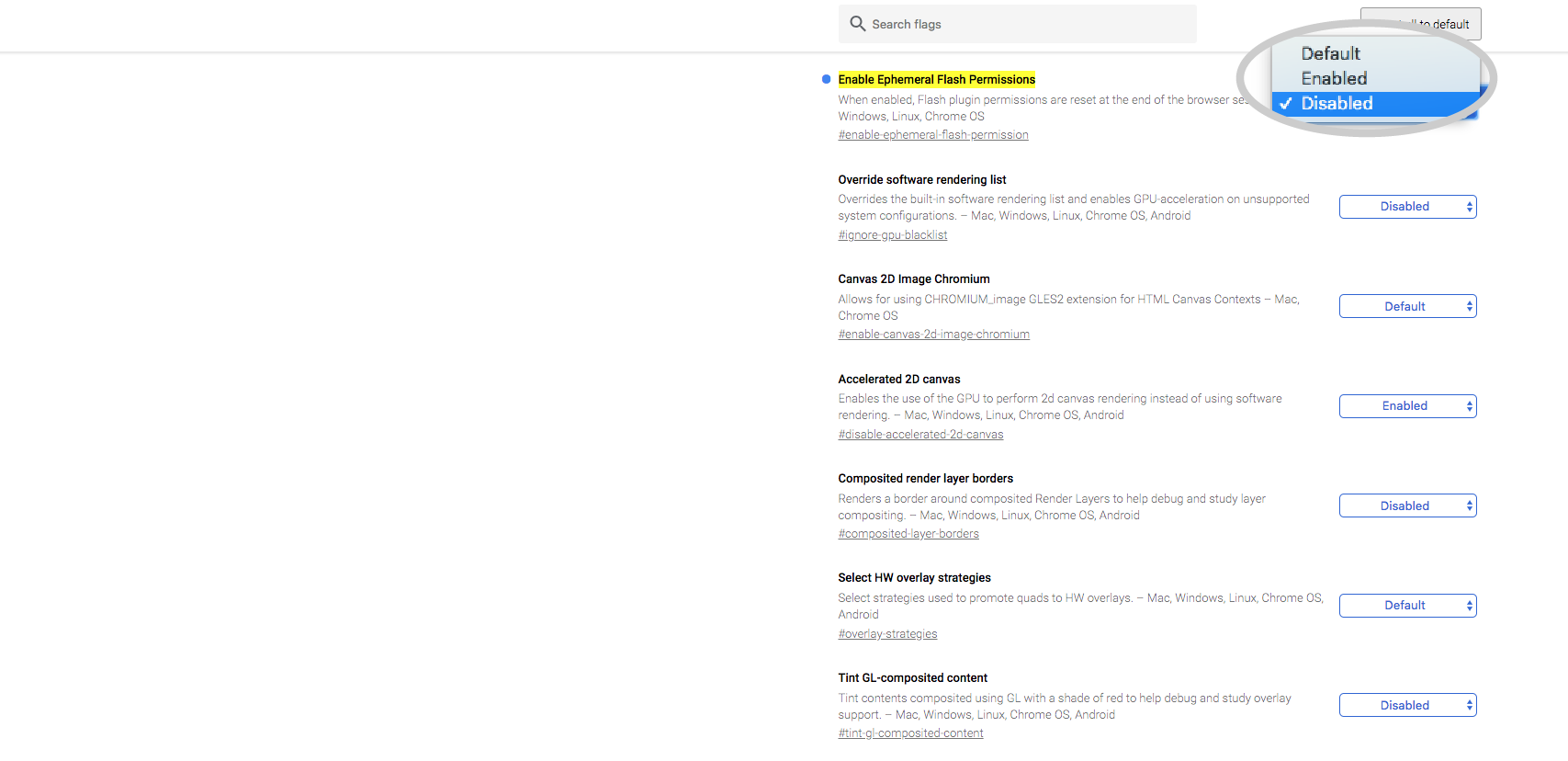Viewport: 1568px width, 761px height.
Task: Click the Composited render layer borders heading
Action: (x=925, y=479)
